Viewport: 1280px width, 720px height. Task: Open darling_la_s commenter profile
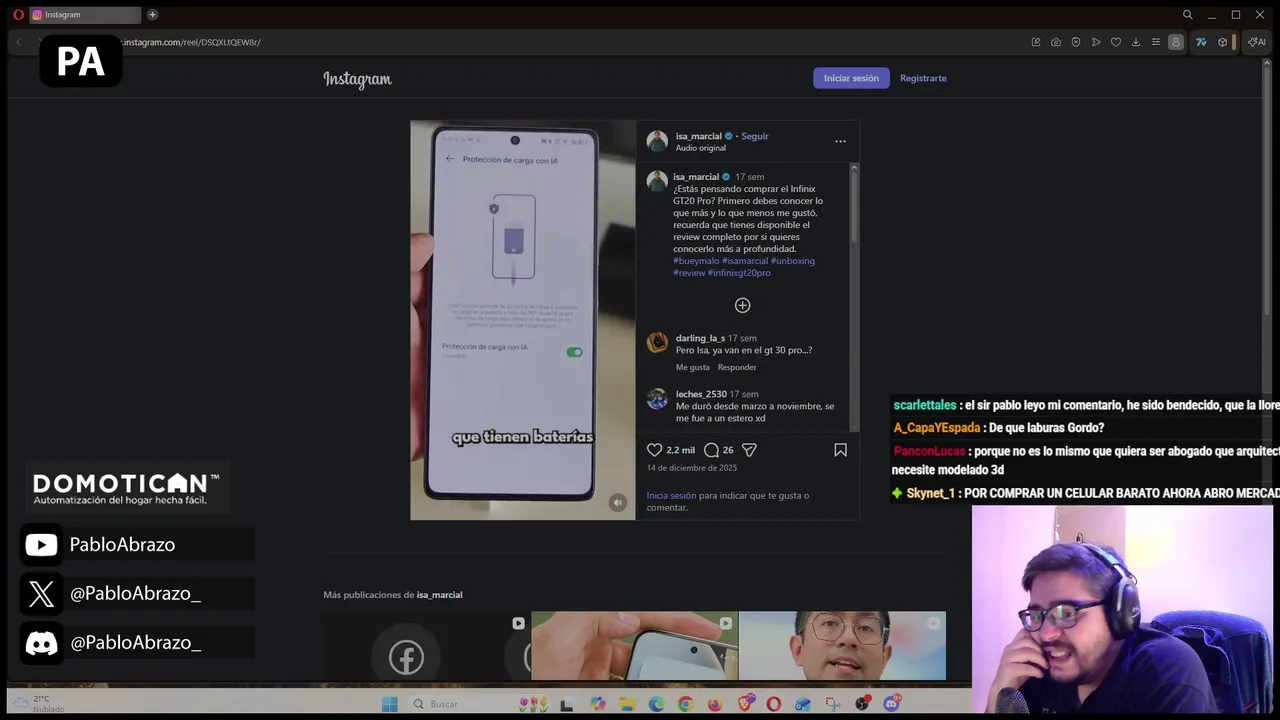pos(700,338)
